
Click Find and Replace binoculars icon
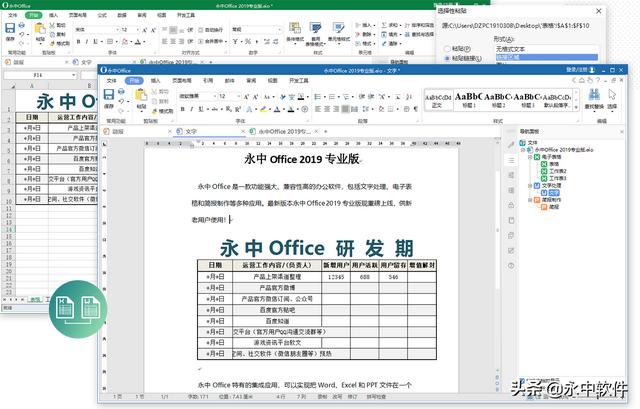click(x=594, y=95)
